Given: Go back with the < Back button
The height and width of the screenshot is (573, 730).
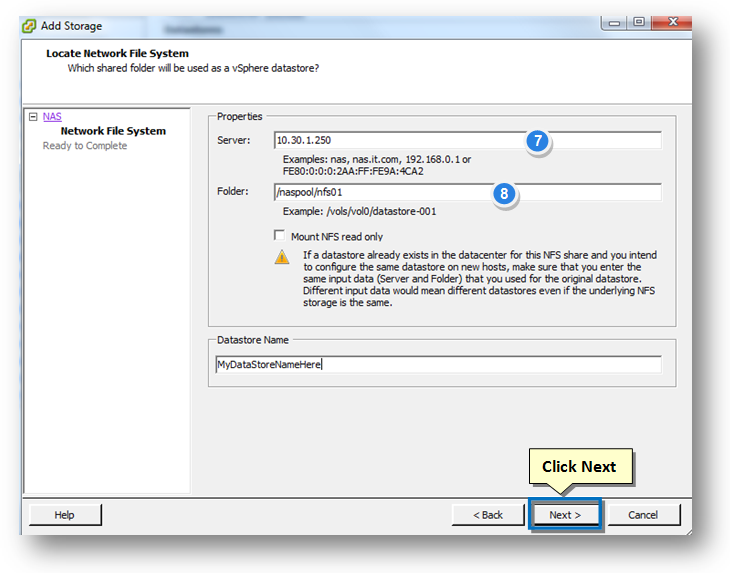Looking at the screenshot, I should [x=488, y=515].
